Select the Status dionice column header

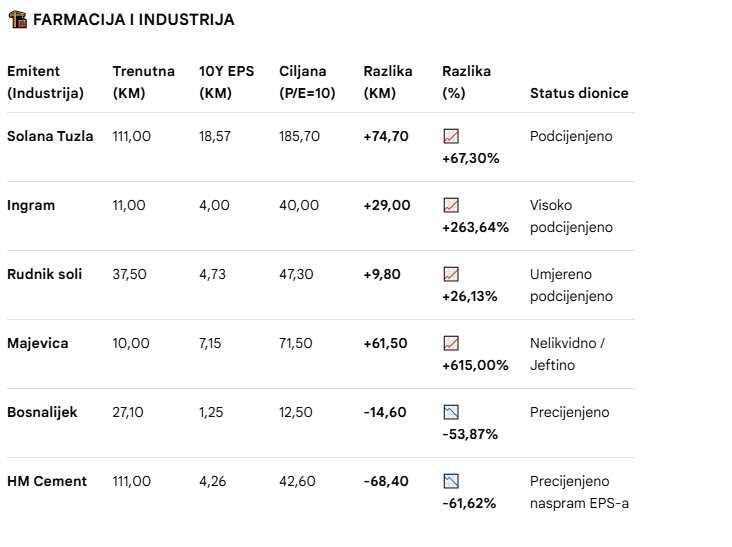[x=579, y=93]
